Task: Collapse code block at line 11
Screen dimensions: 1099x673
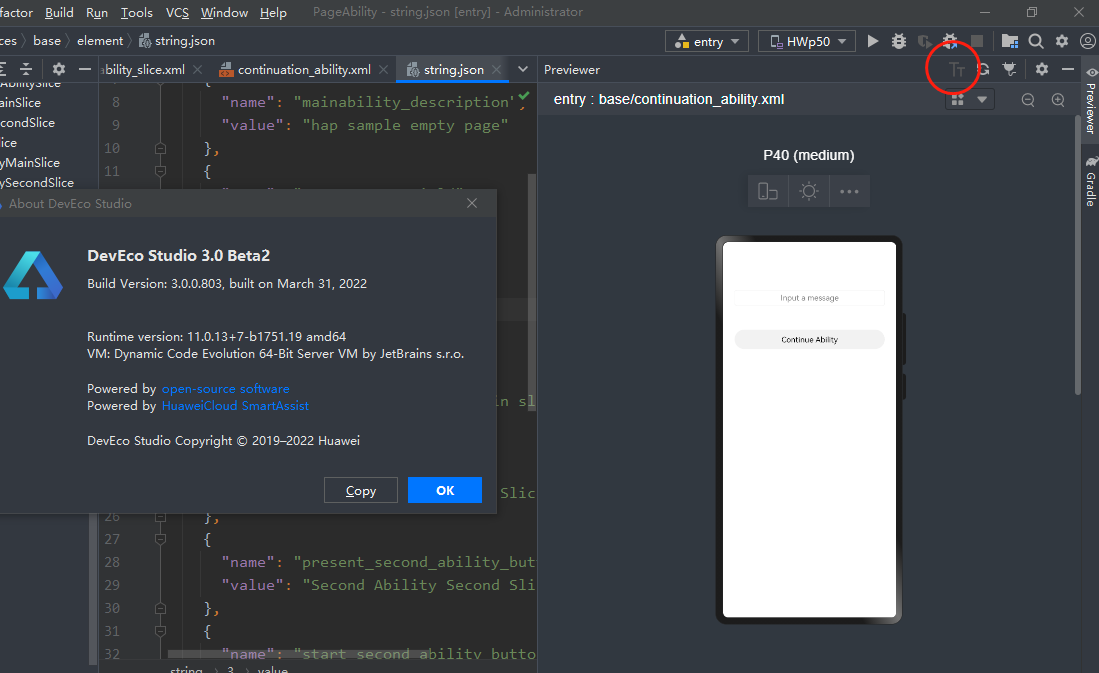Action: click(x=161, y=171)
